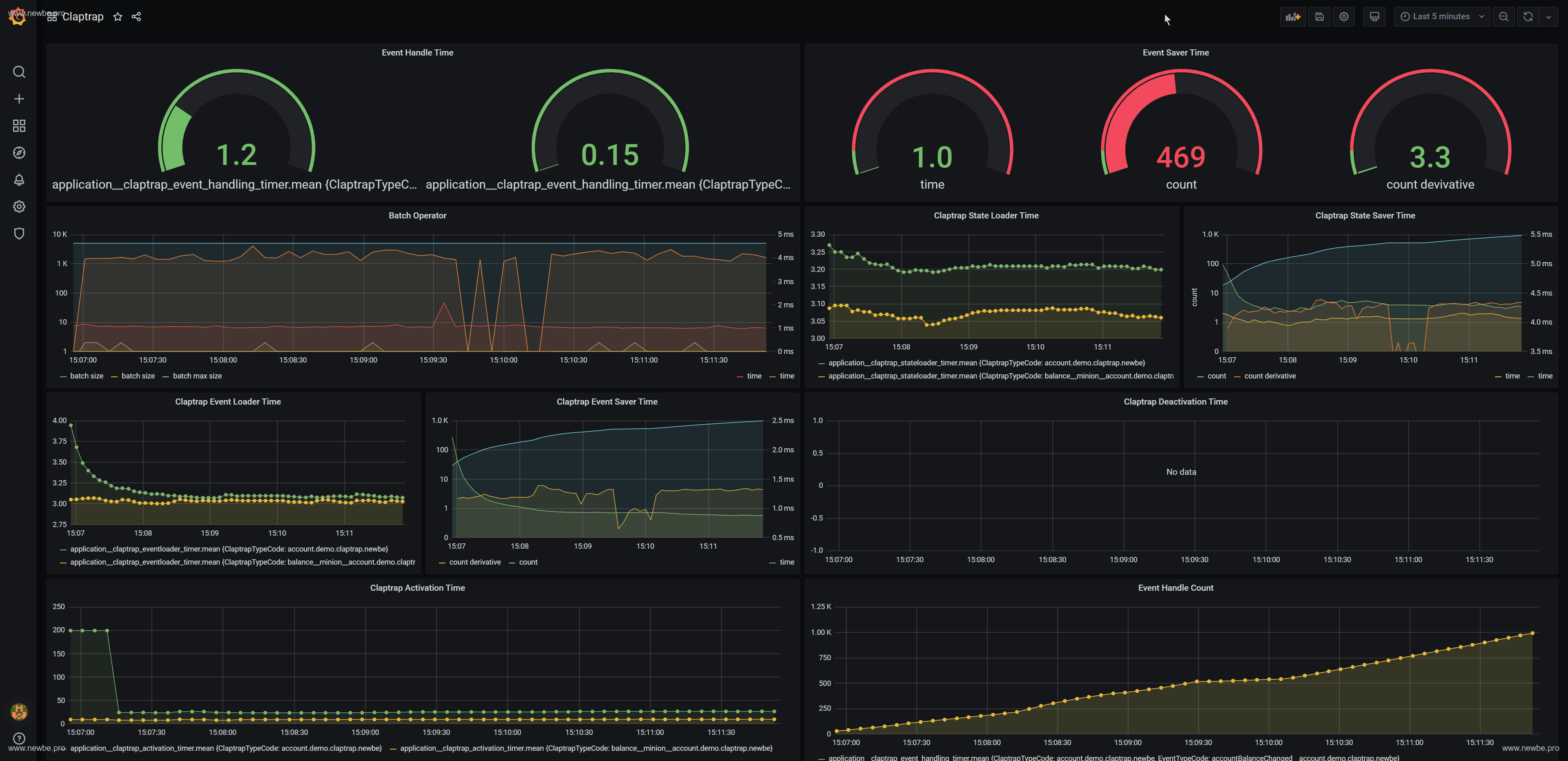1568x761 pixels.
Task: Click the Add panel icon in toolbar
Action: (x=1292, y=16)
